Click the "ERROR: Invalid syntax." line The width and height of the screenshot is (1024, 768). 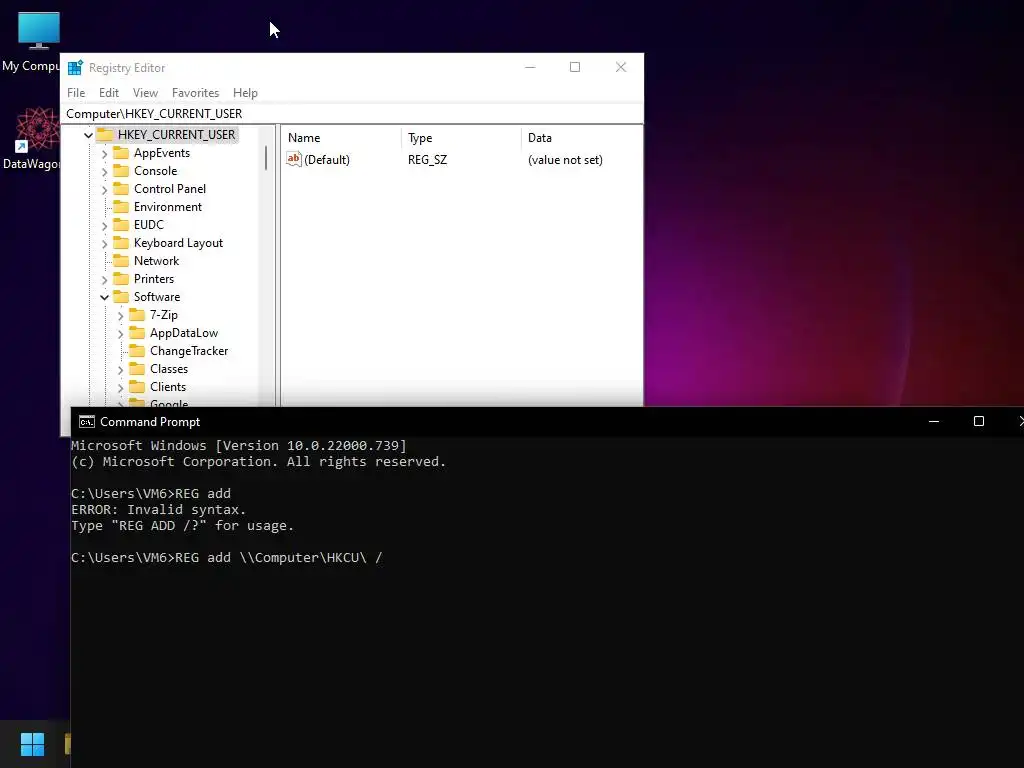159,509
